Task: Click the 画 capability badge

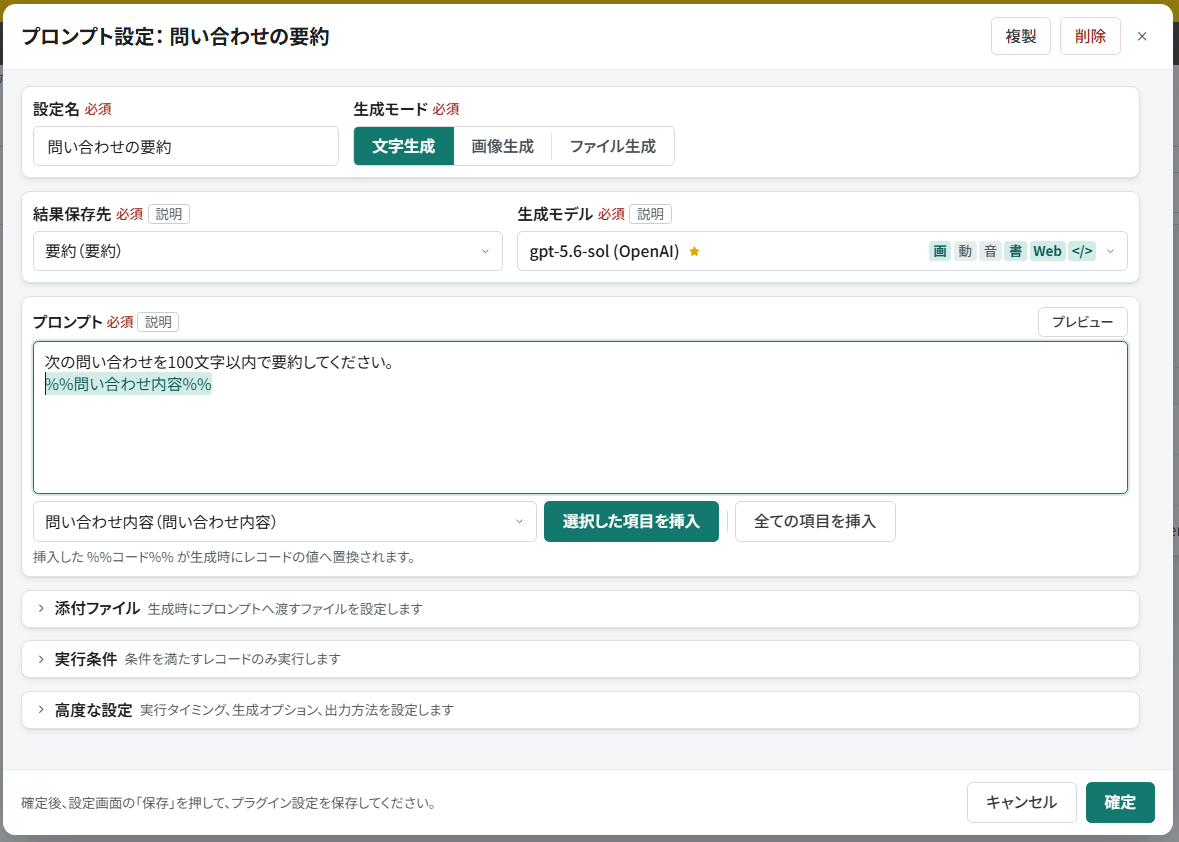Action: coord(940,251)
